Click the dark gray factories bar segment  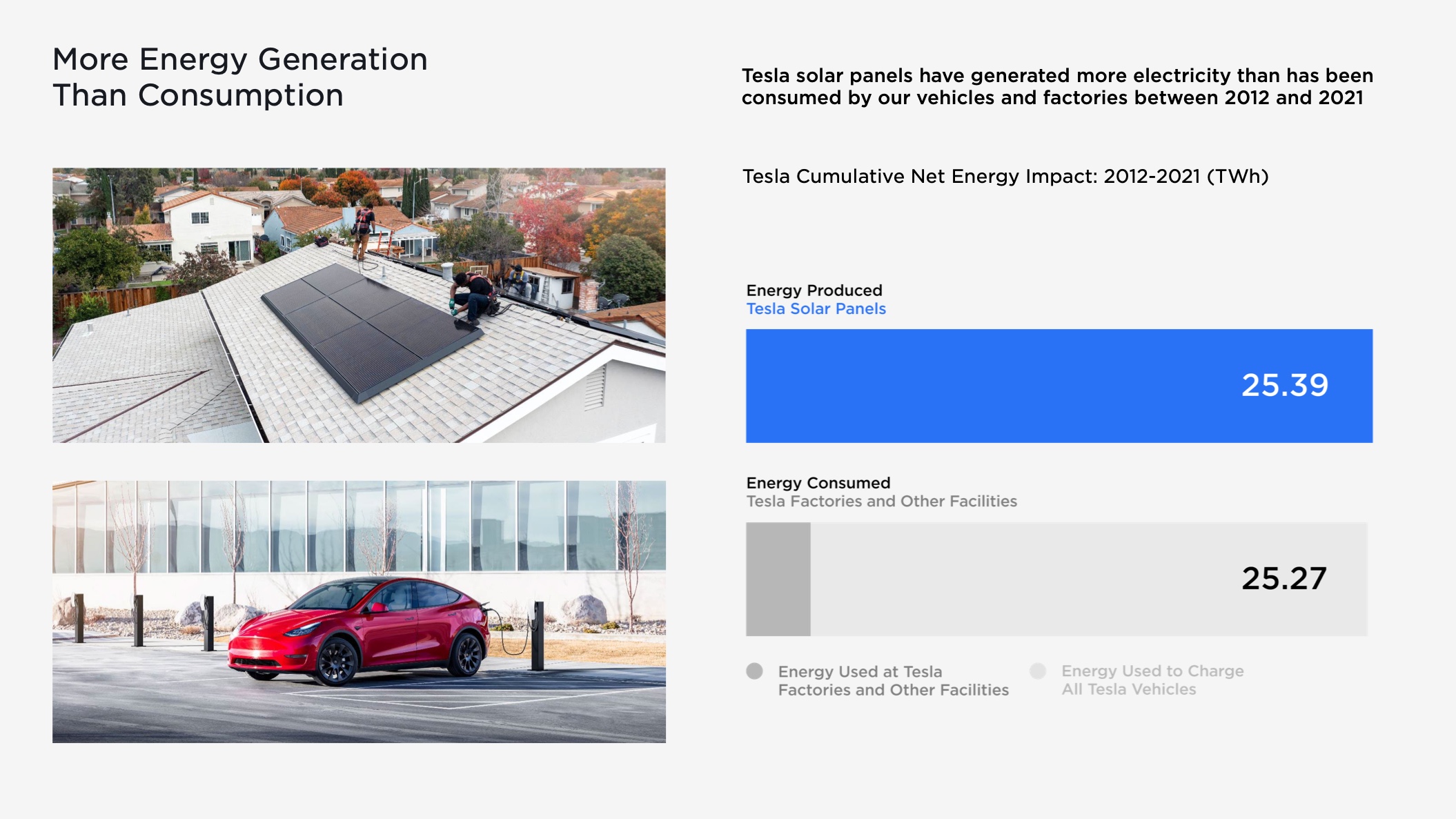tap(778, 579)
